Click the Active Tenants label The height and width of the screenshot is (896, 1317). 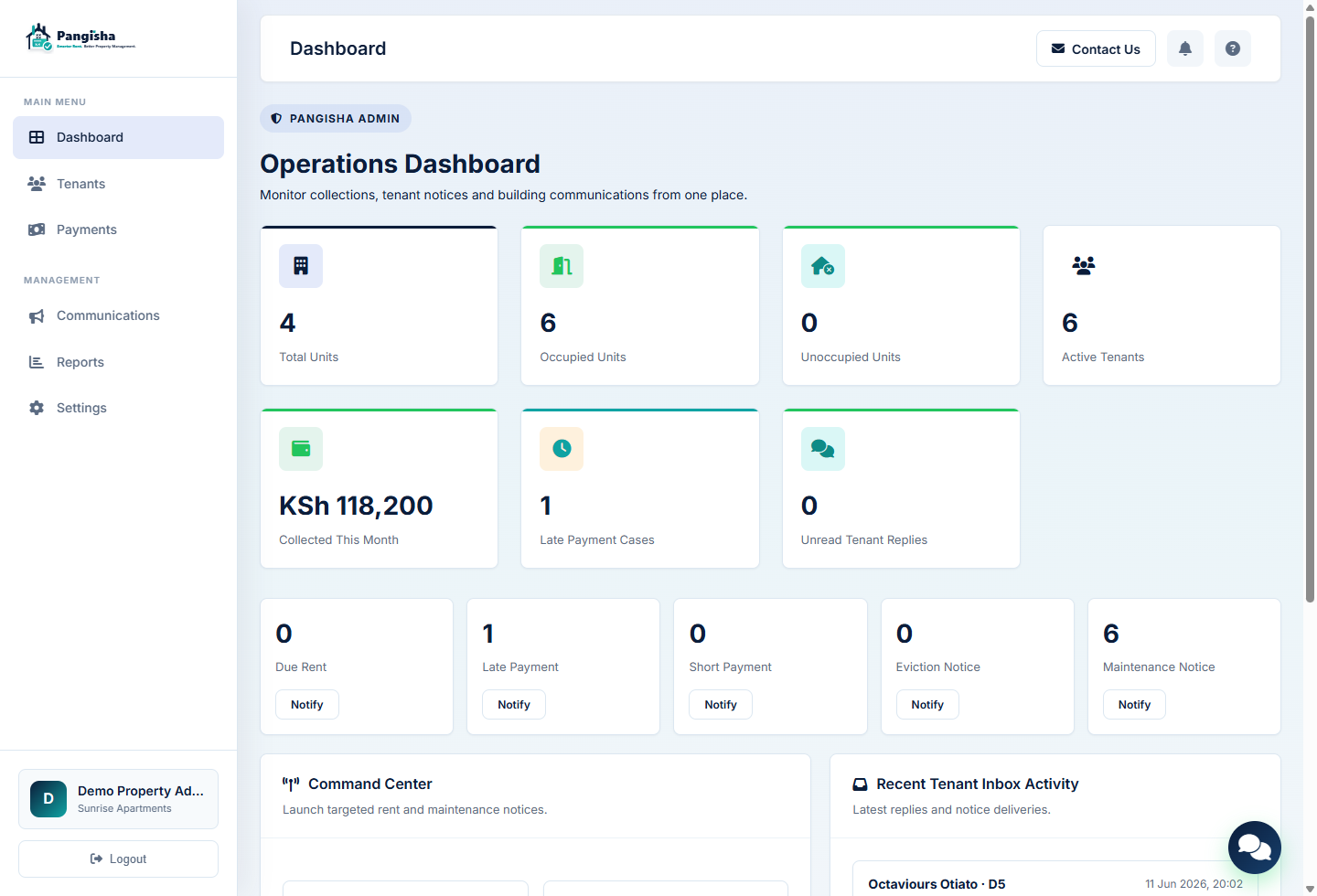click(x=1103, y=357)
